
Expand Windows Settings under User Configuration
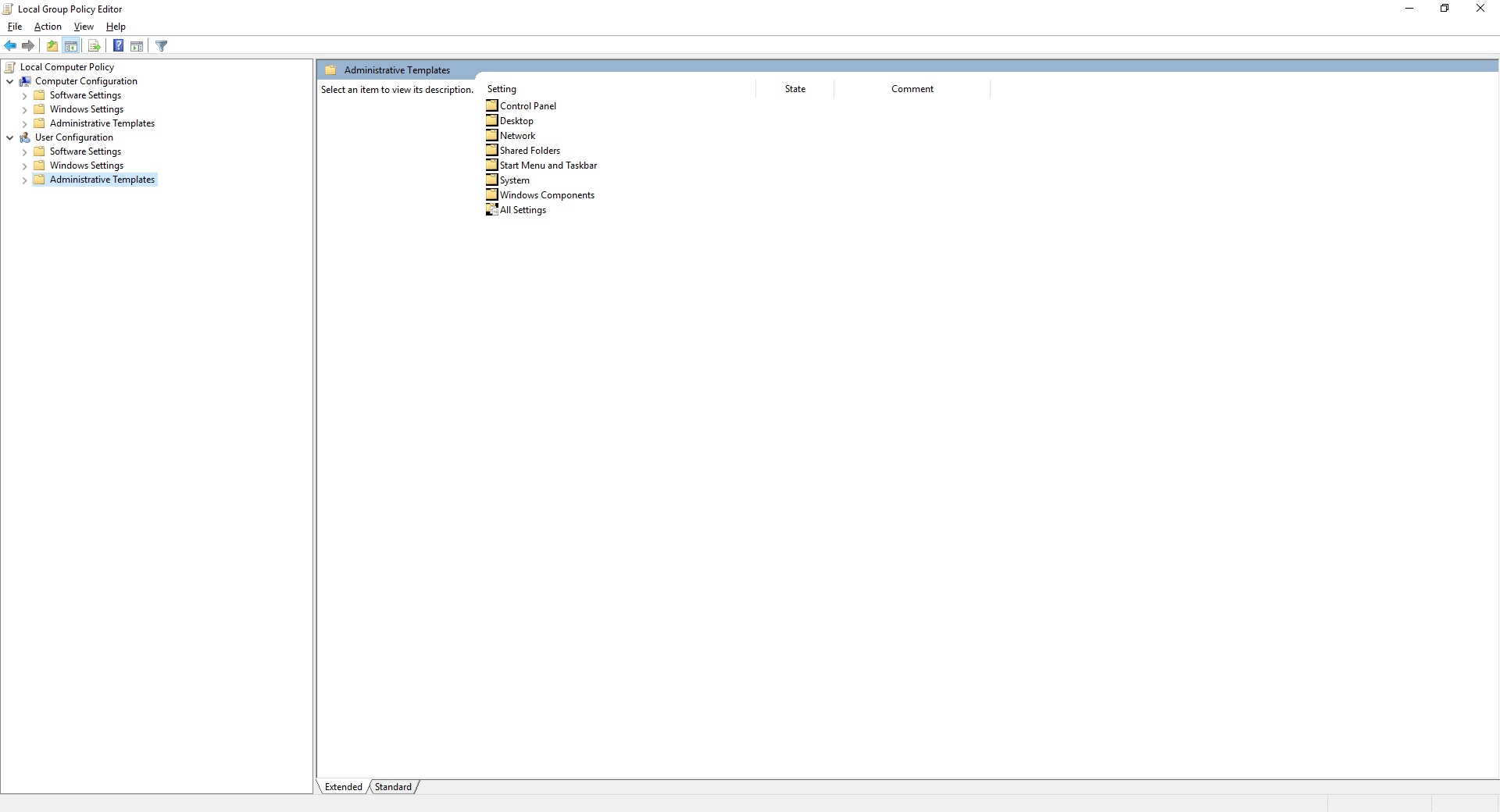24,166
